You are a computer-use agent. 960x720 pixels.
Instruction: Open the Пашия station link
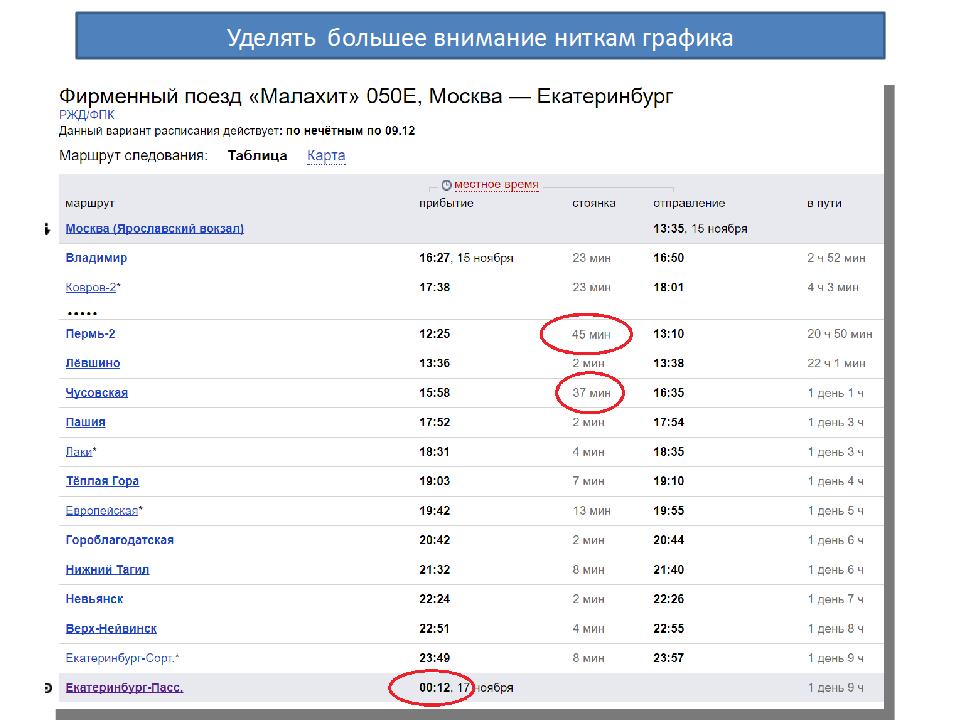[85, 422]
